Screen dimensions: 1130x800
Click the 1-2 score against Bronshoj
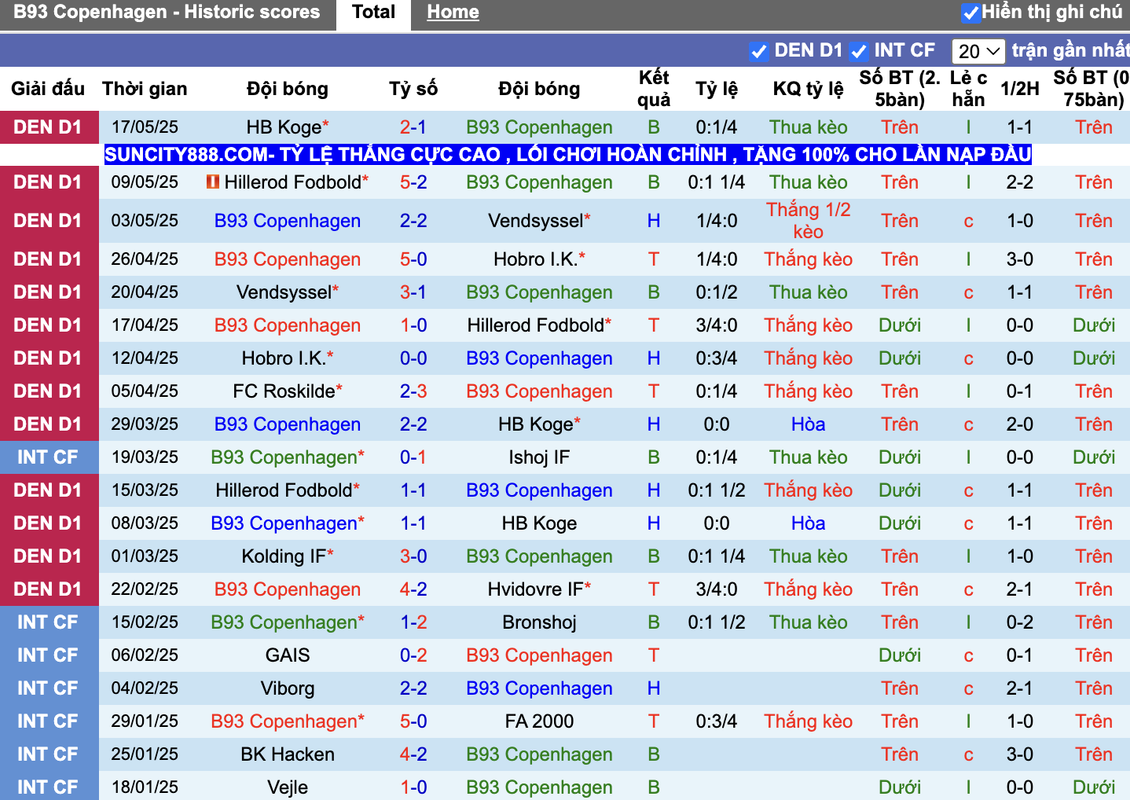[413, 623]
